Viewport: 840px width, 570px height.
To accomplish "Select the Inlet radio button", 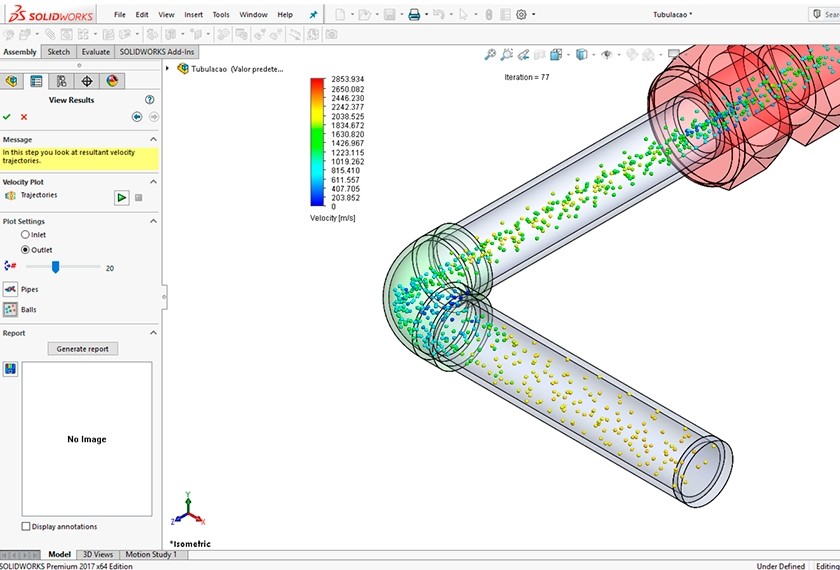I will [25, 235].
